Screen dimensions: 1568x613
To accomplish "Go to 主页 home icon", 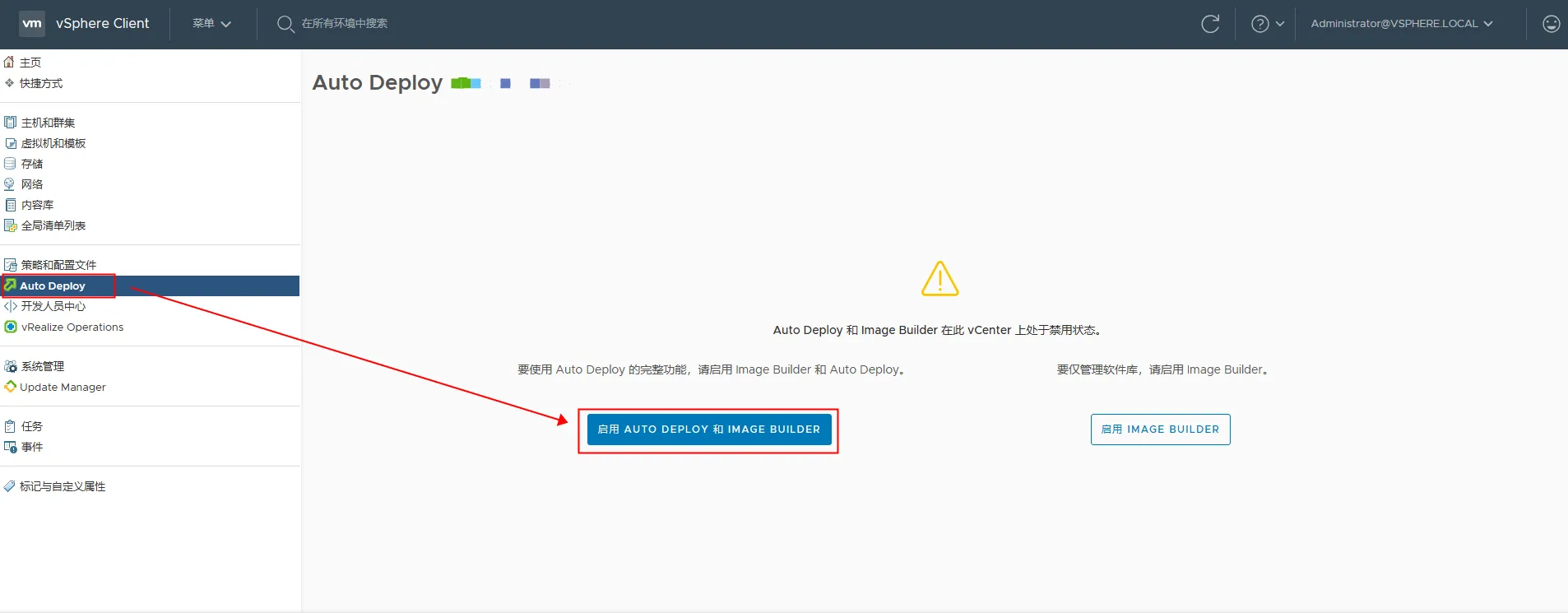I will point(9,63).
